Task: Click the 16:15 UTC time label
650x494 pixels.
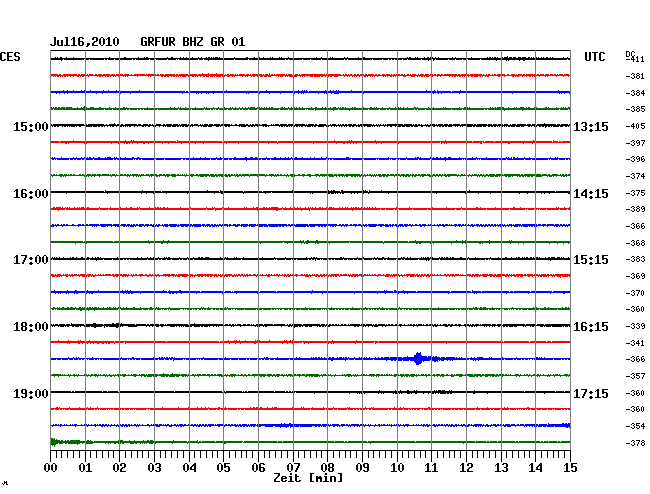Action: point(591,327)
